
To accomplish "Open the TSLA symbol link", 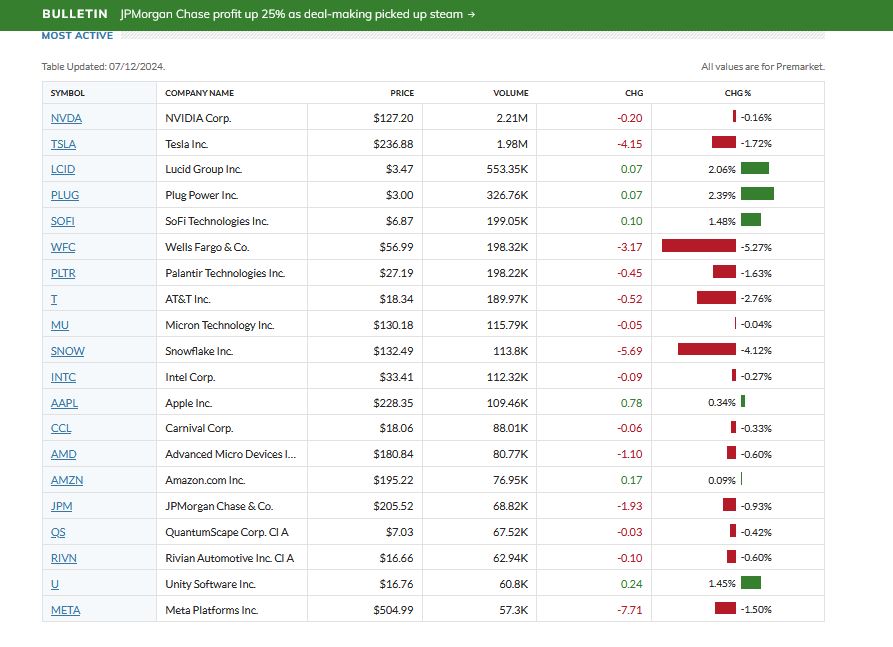I will coord(63,144).
